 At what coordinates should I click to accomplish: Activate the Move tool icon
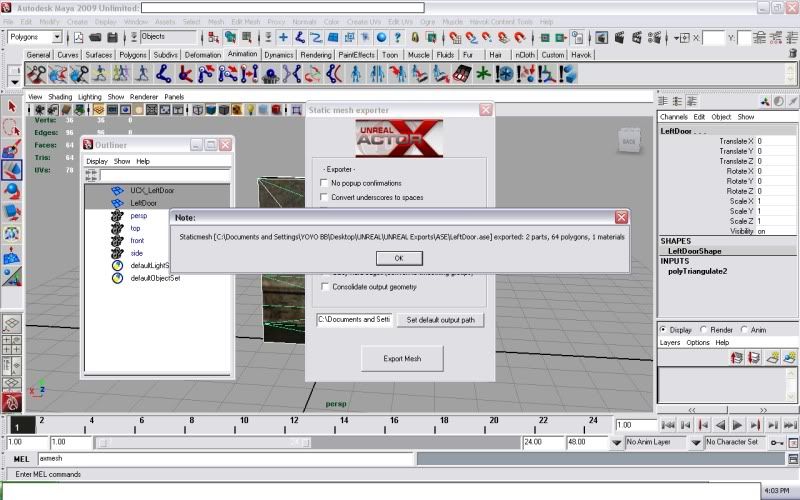pos(12,170)
